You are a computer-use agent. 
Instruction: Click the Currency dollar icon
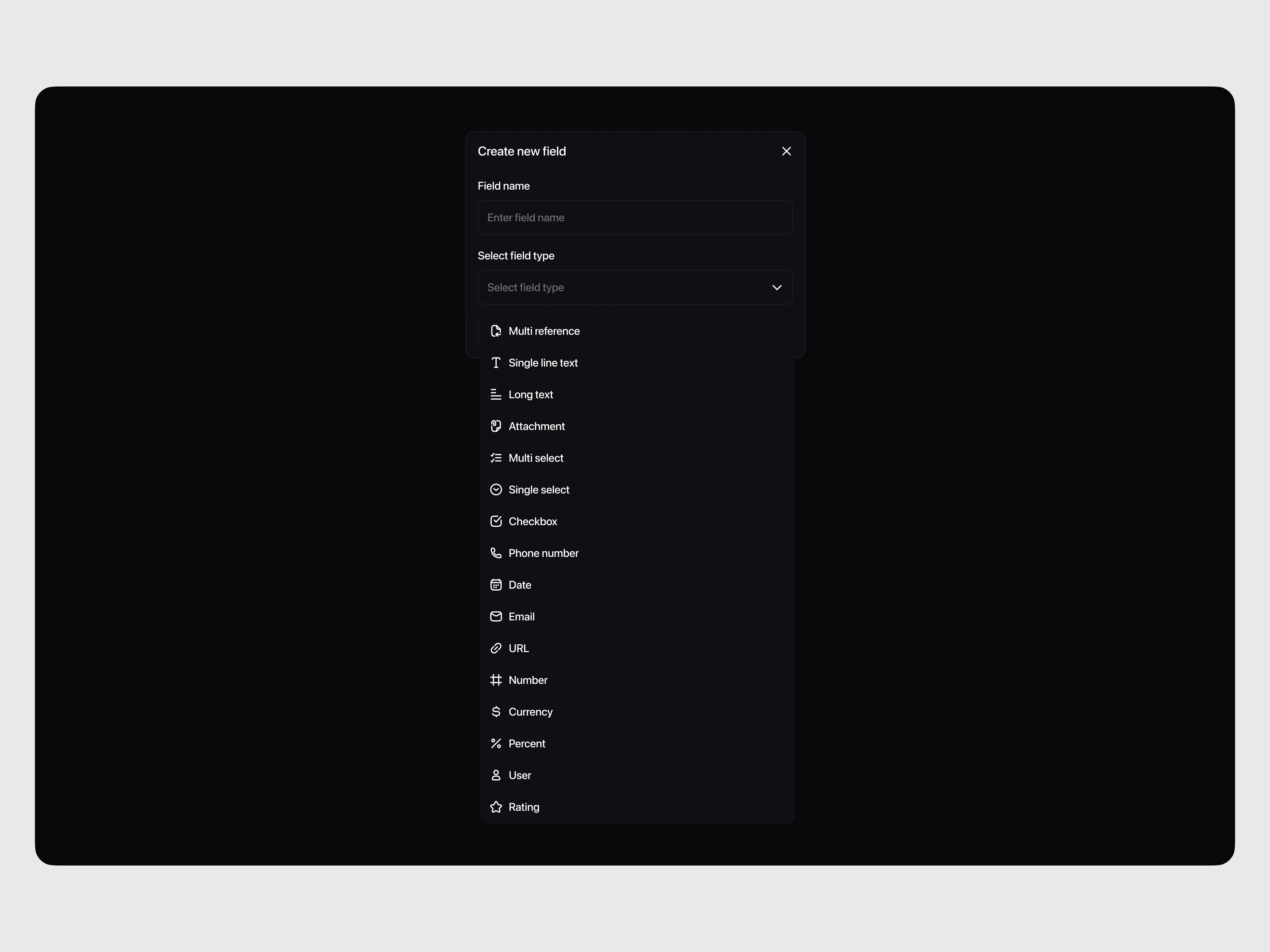pyautogui.click(x=496, y=712)
